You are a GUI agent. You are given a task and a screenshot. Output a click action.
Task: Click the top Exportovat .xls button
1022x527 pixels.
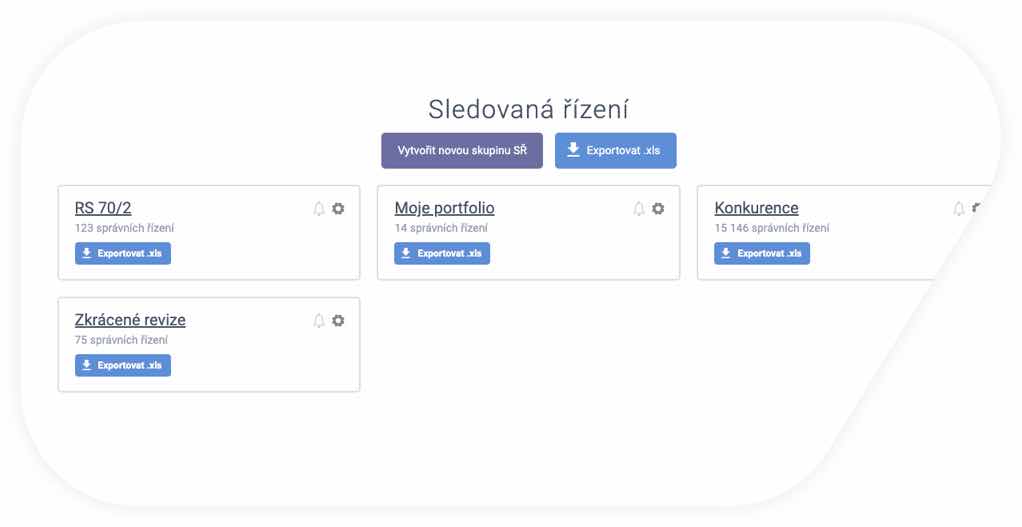coord(615,150)
